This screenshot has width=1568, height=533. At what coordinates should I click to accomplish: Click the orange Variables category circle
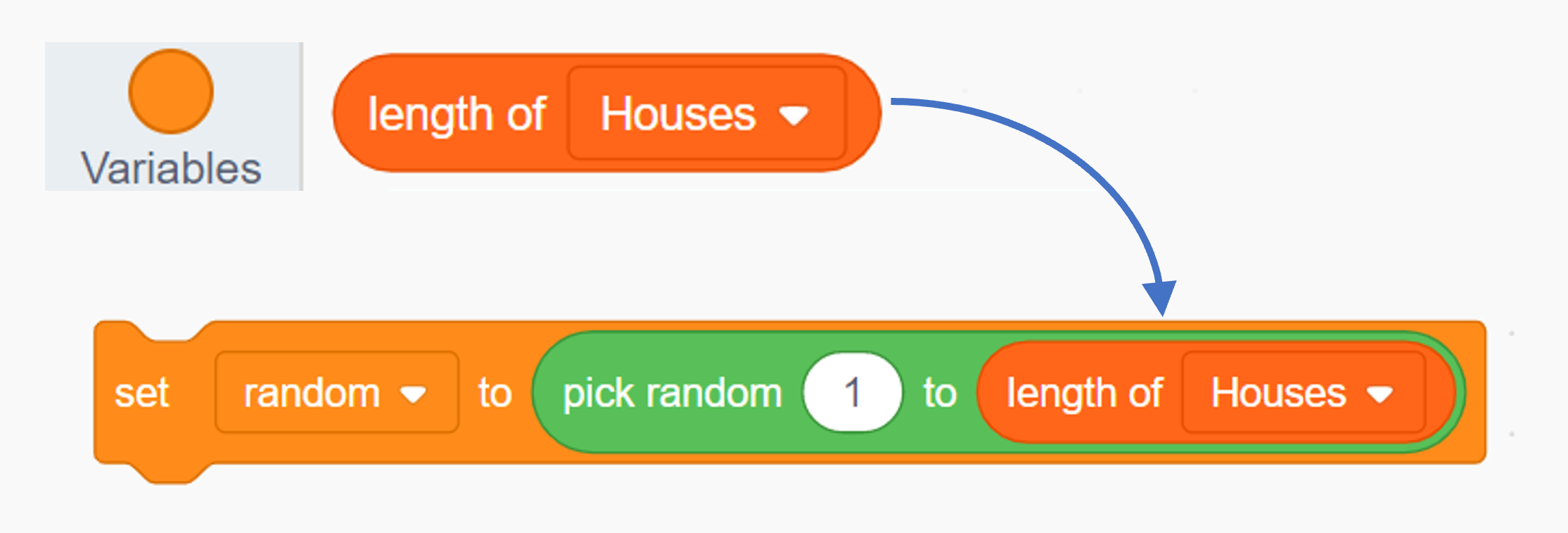[171, 92]
